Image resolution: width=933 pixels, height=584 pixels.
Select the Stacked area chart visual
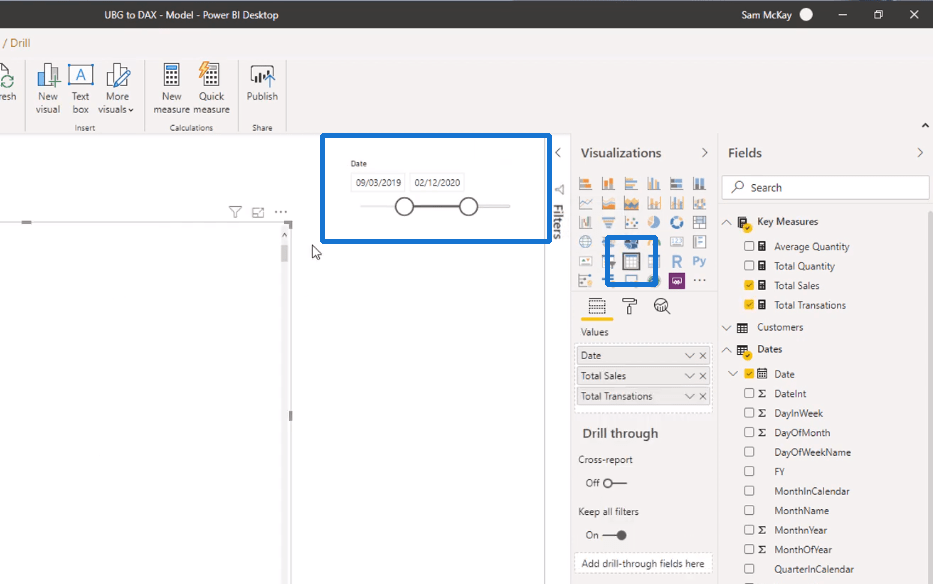tap(631, 203)
